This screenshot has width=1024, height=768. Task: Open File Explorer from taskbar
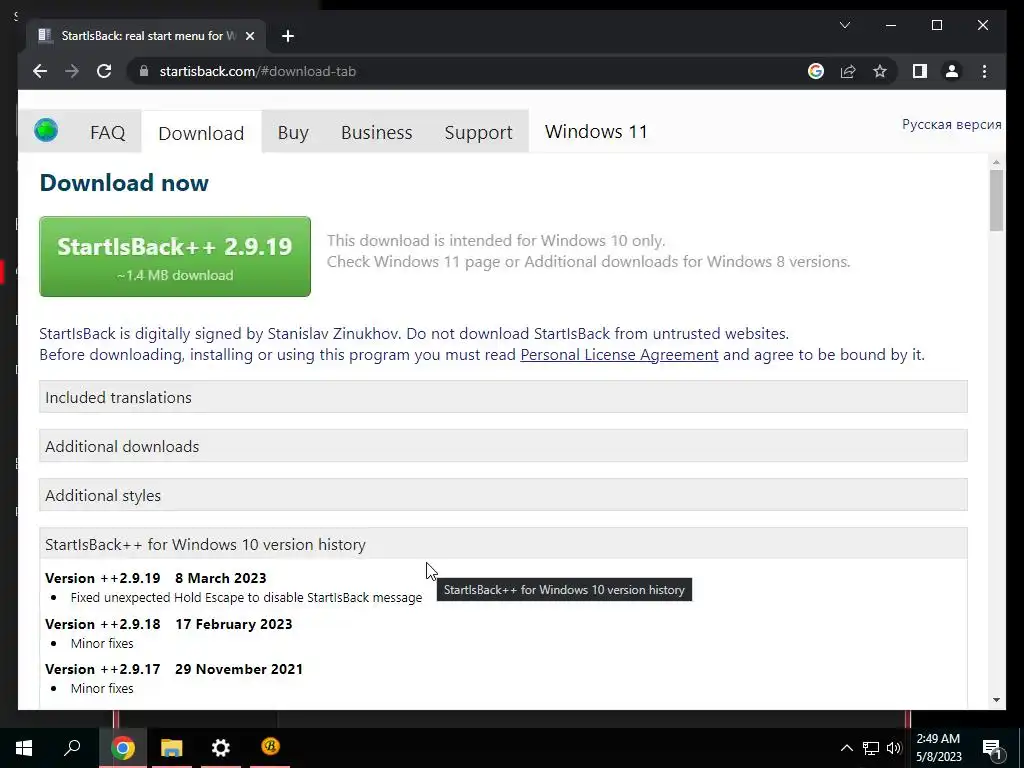pyautogui.click(x=171, y=748)
